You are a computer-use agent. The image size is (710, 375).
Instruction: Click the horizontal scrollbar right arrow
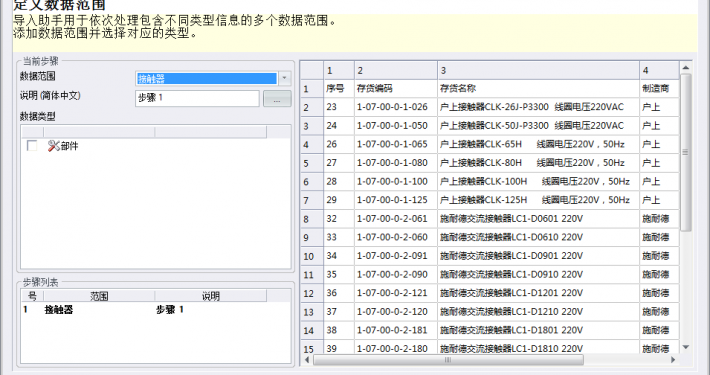click(x=673, y=360)
